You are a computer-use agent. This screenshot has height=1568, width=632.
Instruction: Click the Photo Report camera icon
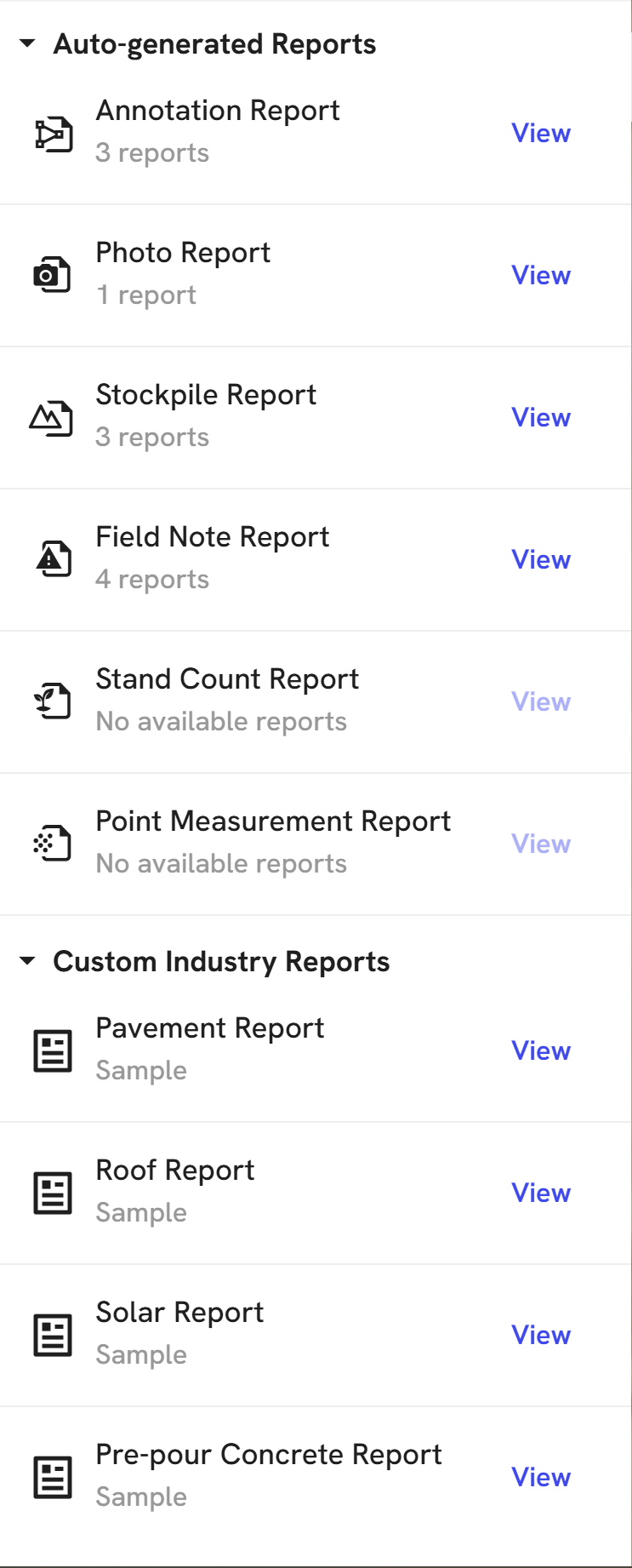point(53,275)
